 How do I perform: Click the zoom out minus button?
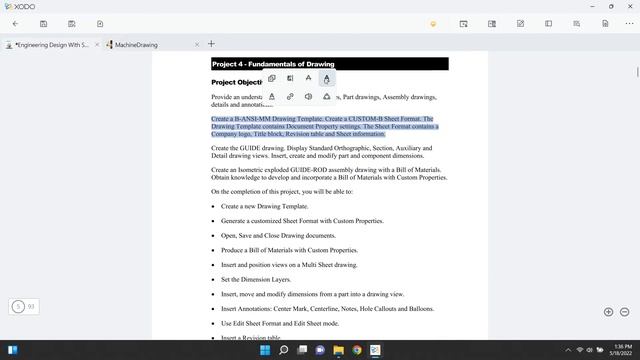click(624, 312)
